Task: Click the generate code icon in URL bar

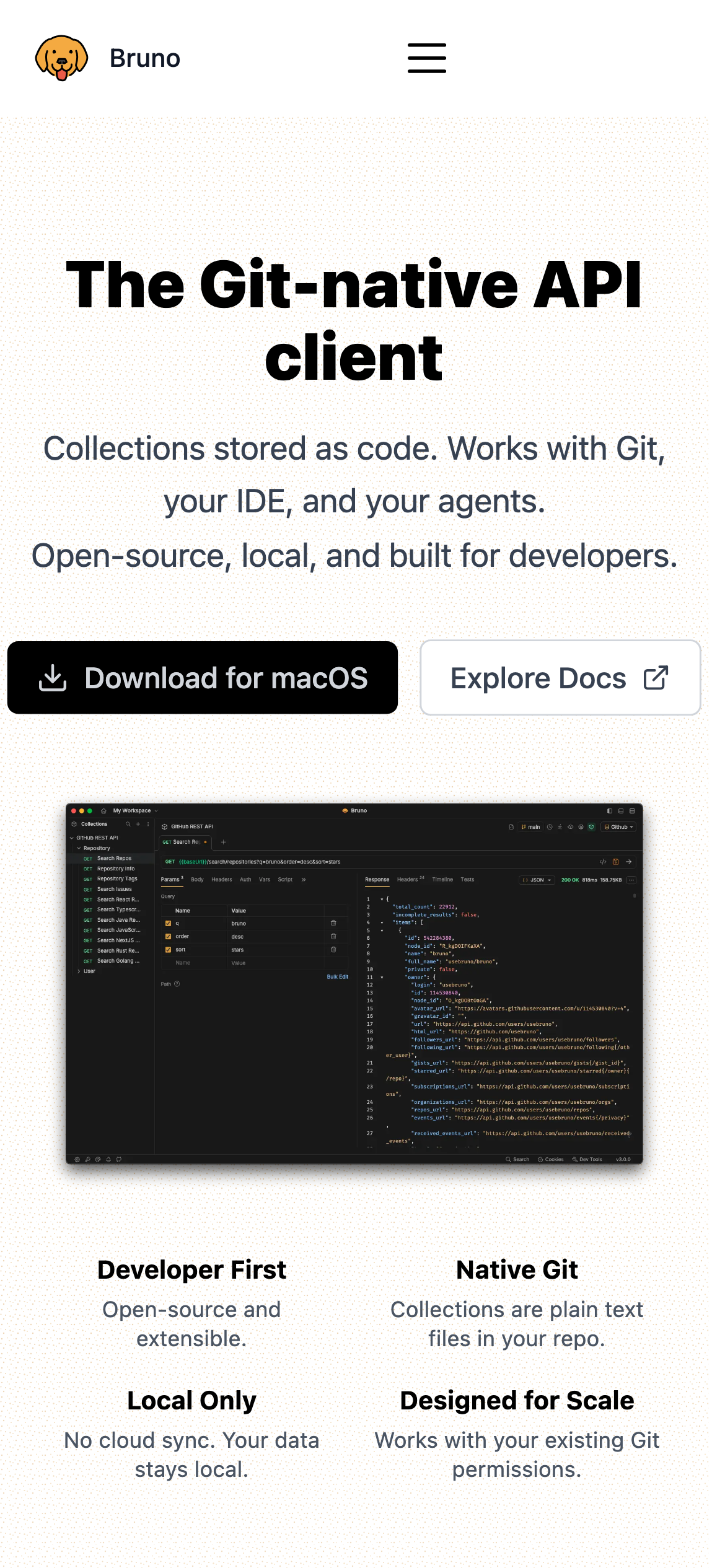Action: pyautogui.click(x=602, y=862)
